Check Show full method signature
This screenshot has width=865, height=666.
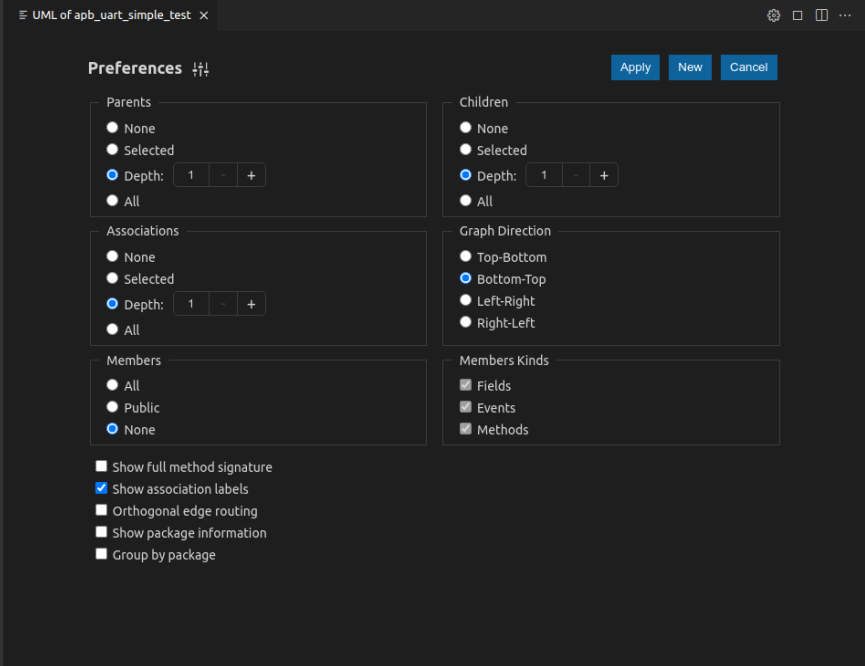pos(101,466)
